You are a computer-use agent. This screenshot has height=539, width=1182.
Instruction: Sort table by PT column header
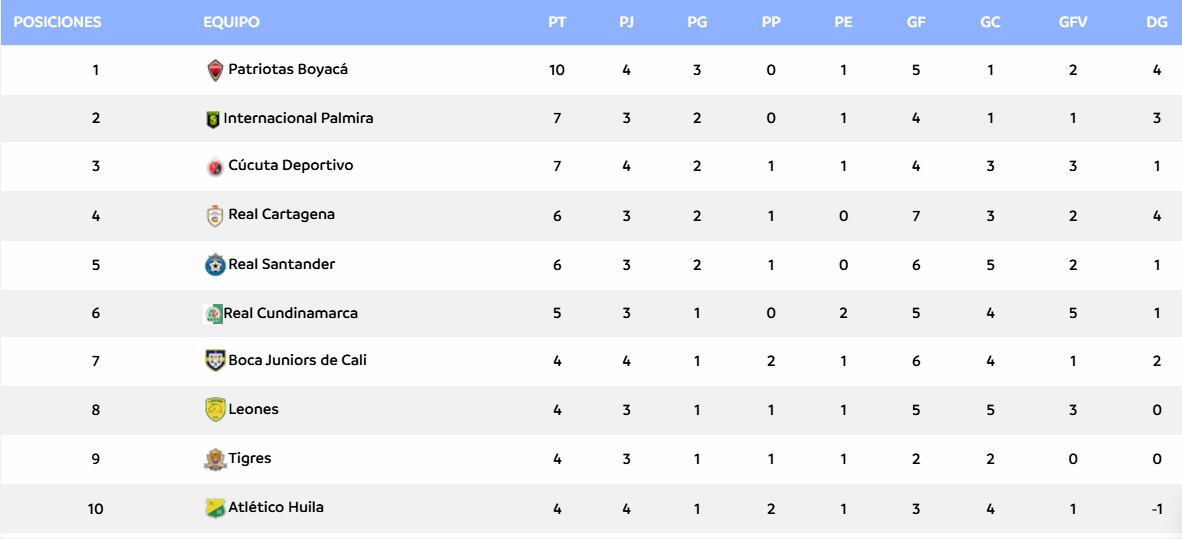tap(557, 22)
